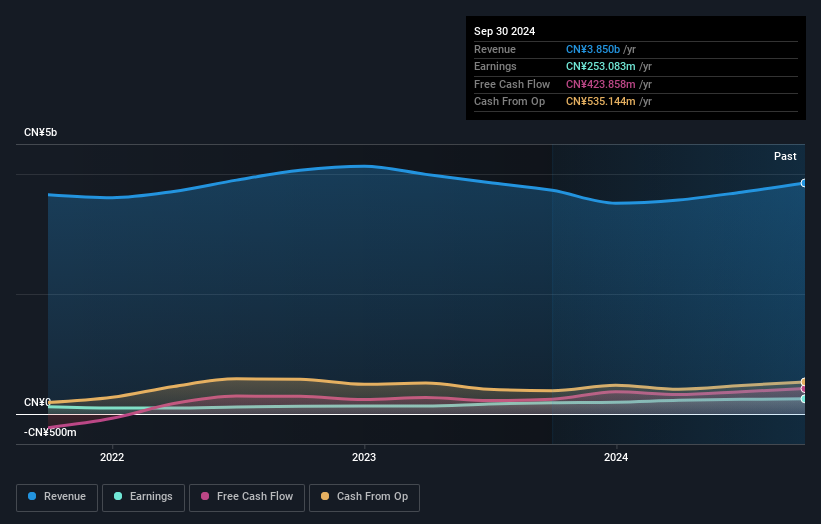The image size is (821, 524).
Task: Click the Past label in the chart
Action: pos(785,156)
